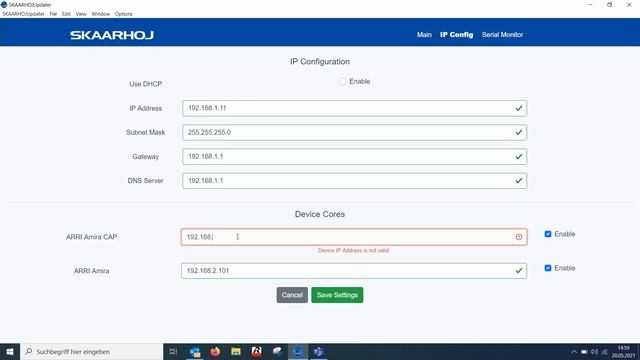Click the ARRI Amira CAP address field

pos(354,237)
